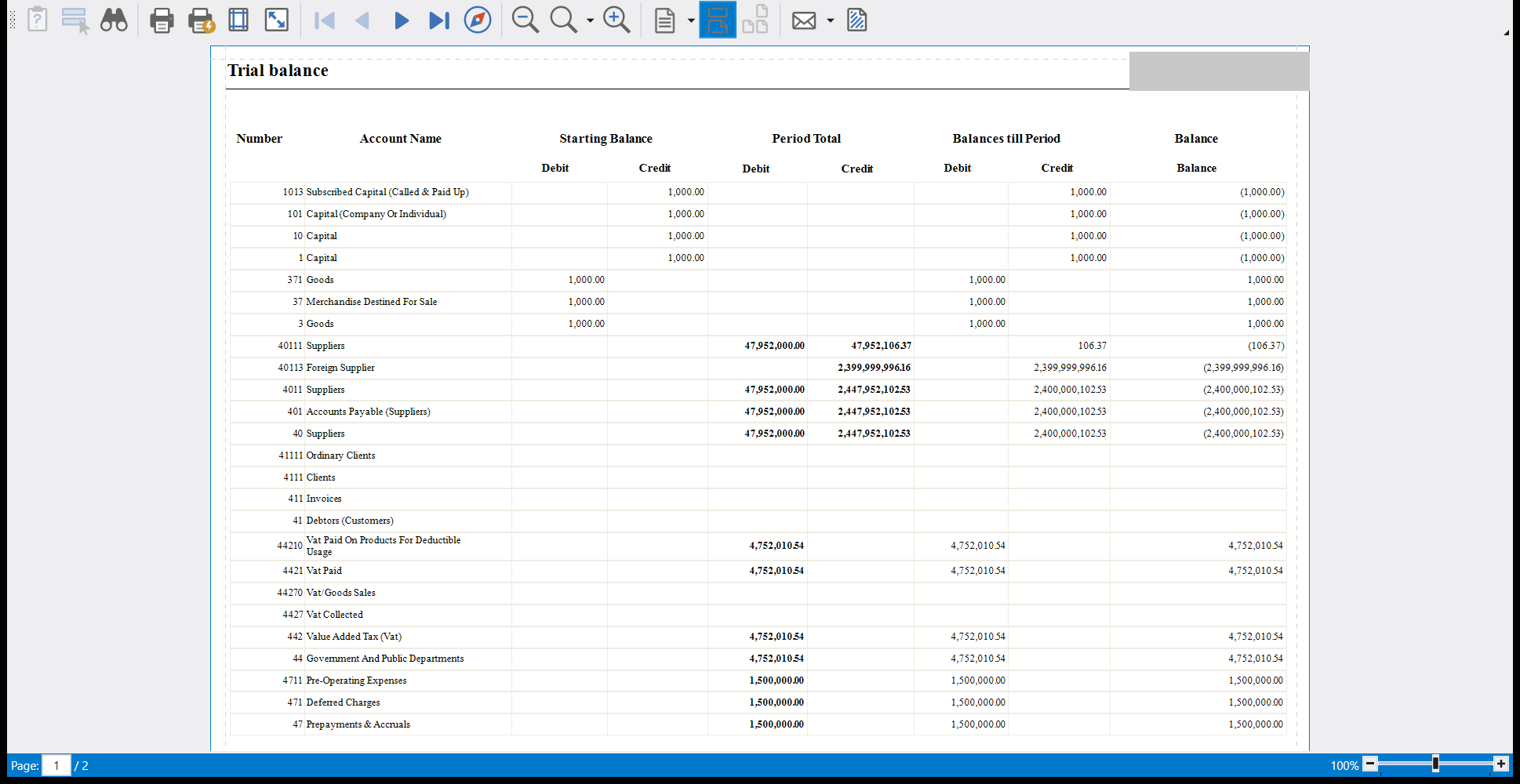Click the plain Zoom magnifier icon
This screenshot has width=1520, height=784.
[563, 20]
